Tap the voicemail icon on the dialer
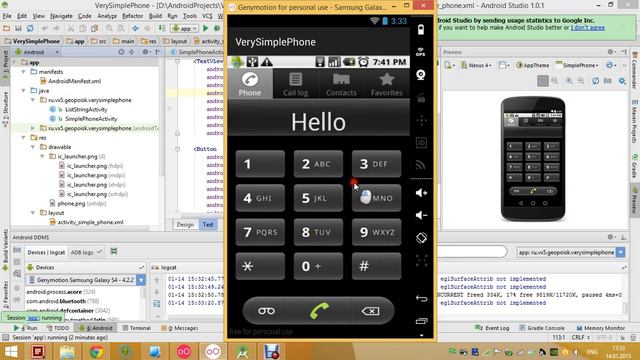The width and height of the screenshot is (640, 360). (x=266, y=311)
